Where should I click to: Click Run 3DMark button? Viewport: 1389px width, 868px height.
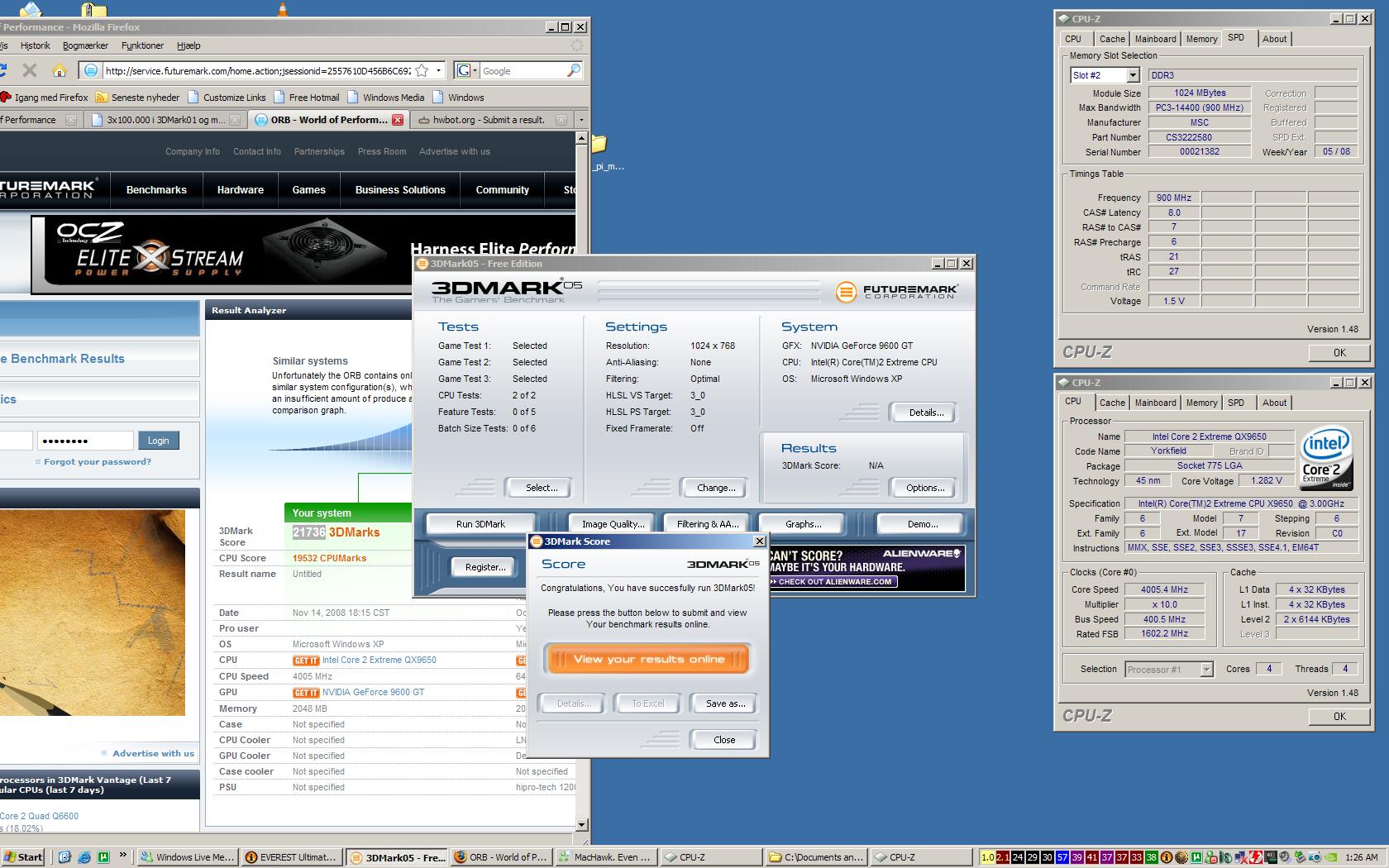click(x=480, y=524)
